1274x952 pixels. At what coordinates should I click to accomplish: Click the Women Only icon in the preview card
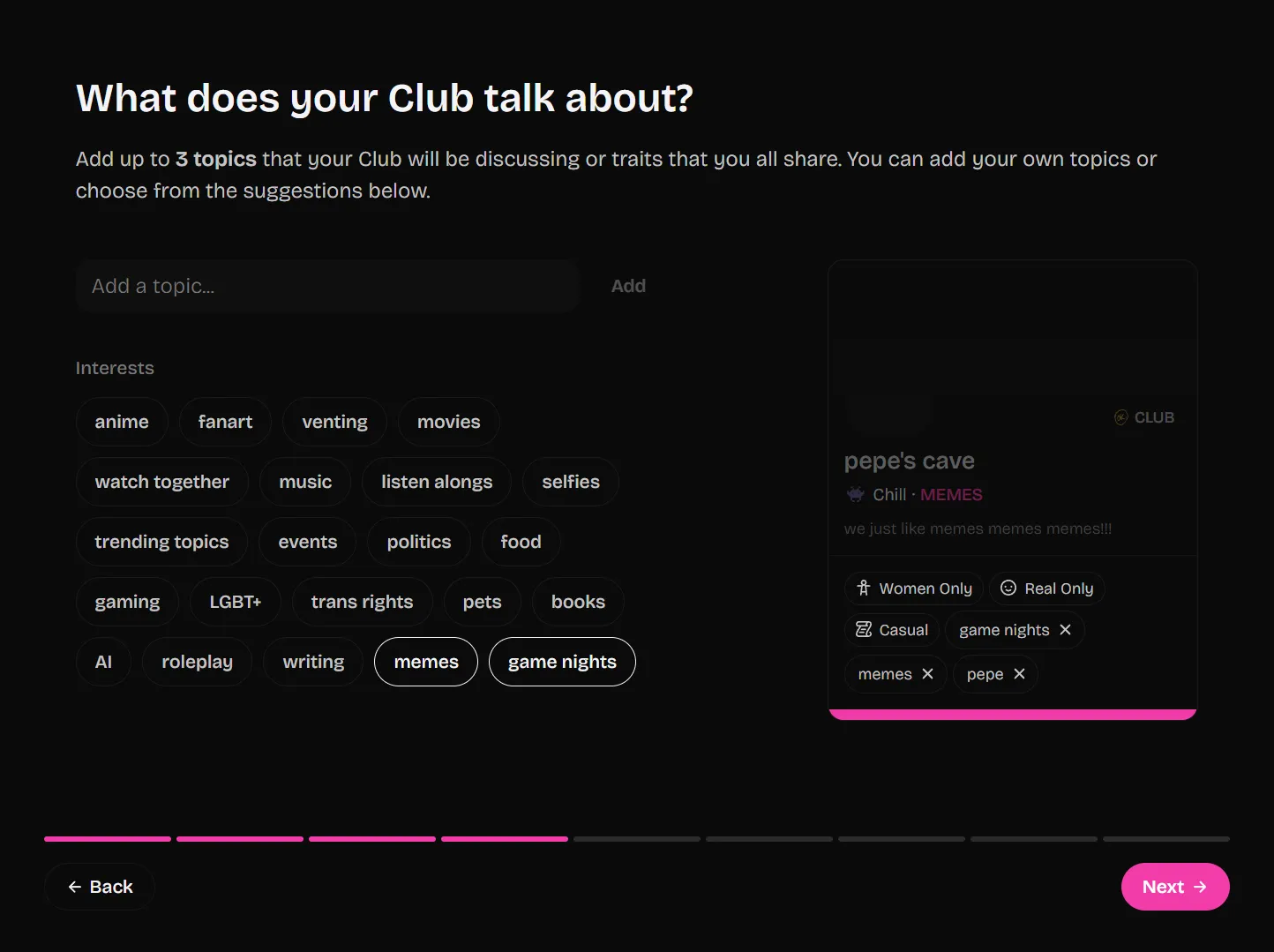pos(864,588)
